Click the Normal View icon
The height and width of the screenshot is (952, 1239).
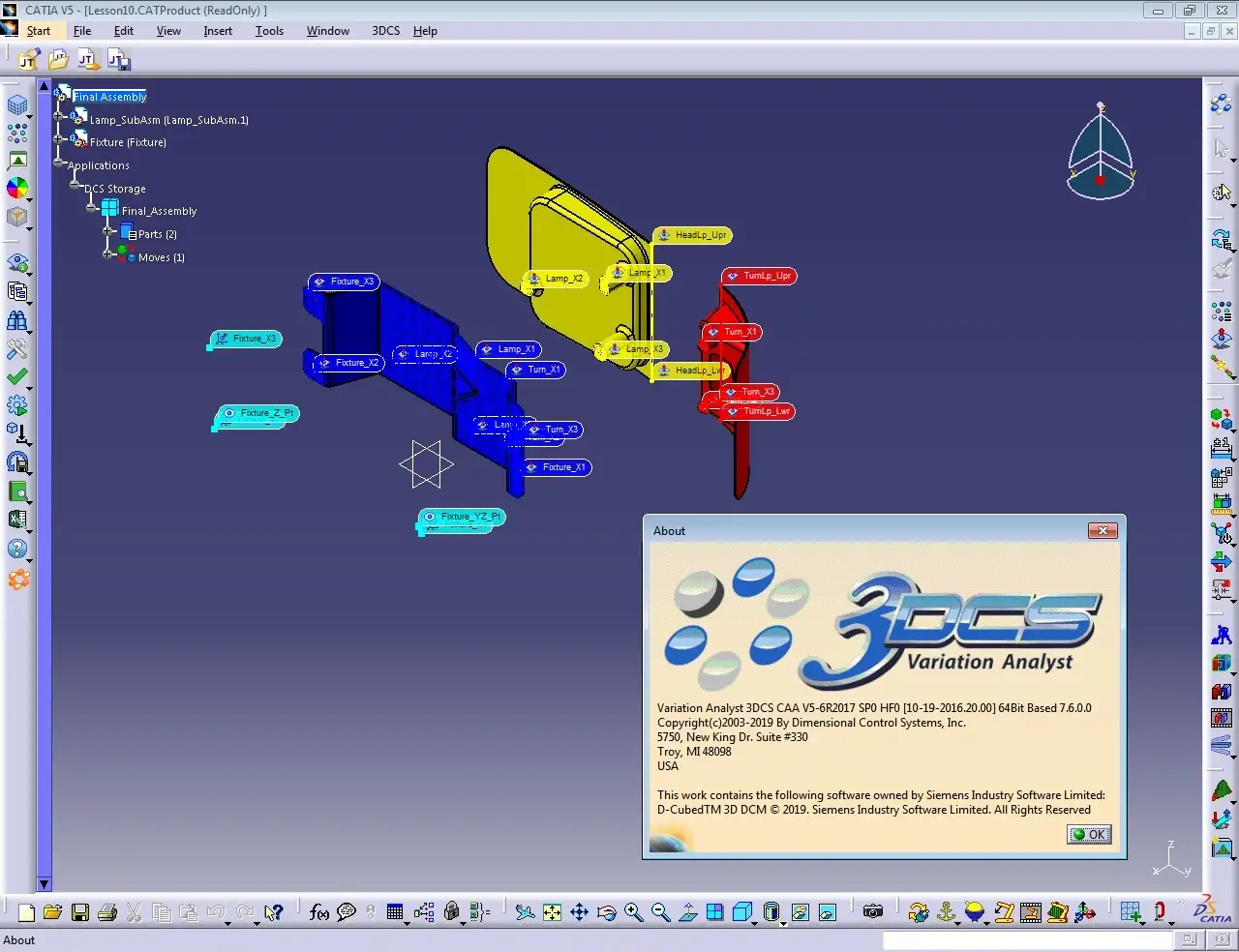coord(688,912)
